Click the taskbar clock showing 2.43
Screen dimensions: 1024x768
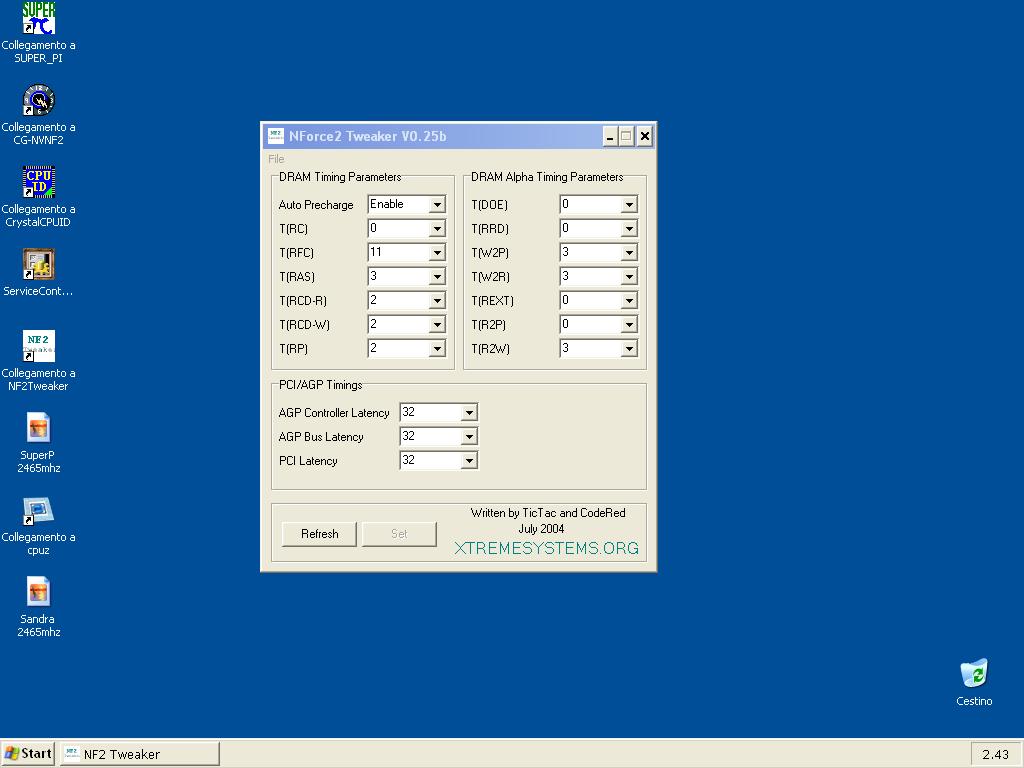(995, 754)
